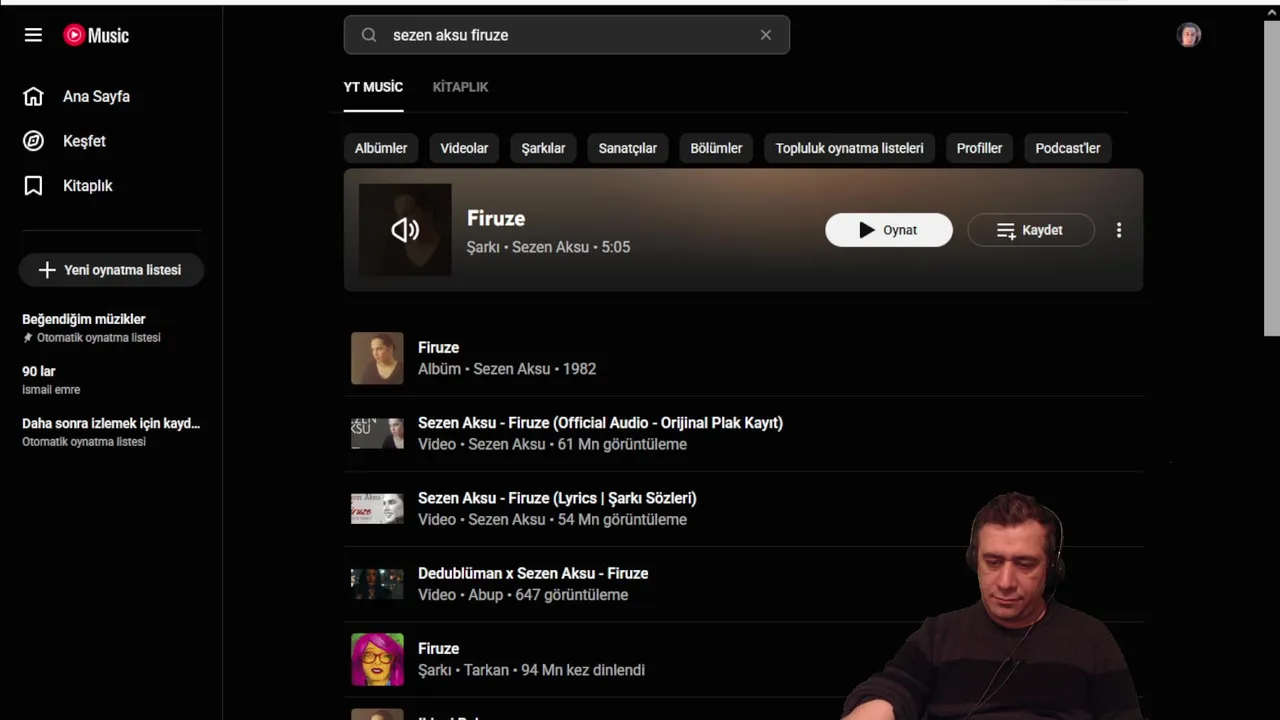This screenshot has width=1280, height=720.
Task: Switch to the YT MUSIC tab
Action: click(373, 87)
